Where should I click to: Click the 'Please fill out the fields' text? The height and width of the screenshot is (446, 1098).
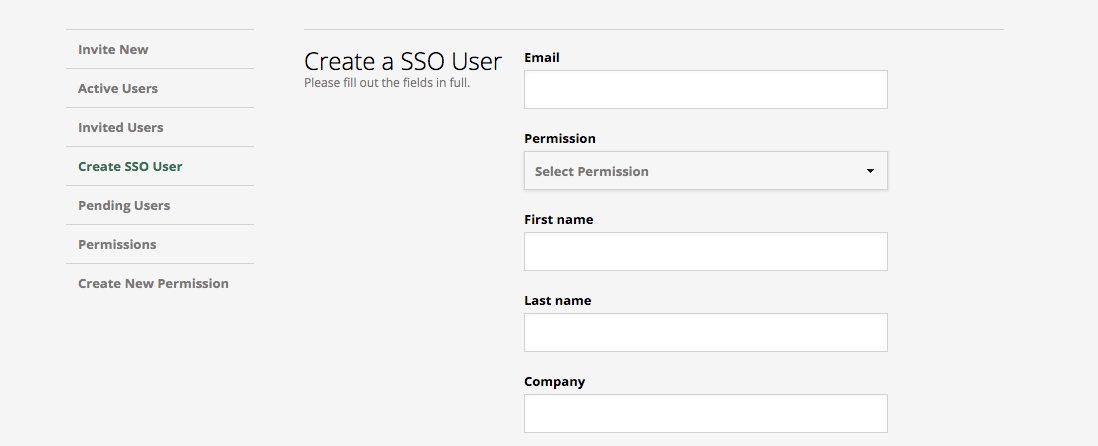pos(387,83)
